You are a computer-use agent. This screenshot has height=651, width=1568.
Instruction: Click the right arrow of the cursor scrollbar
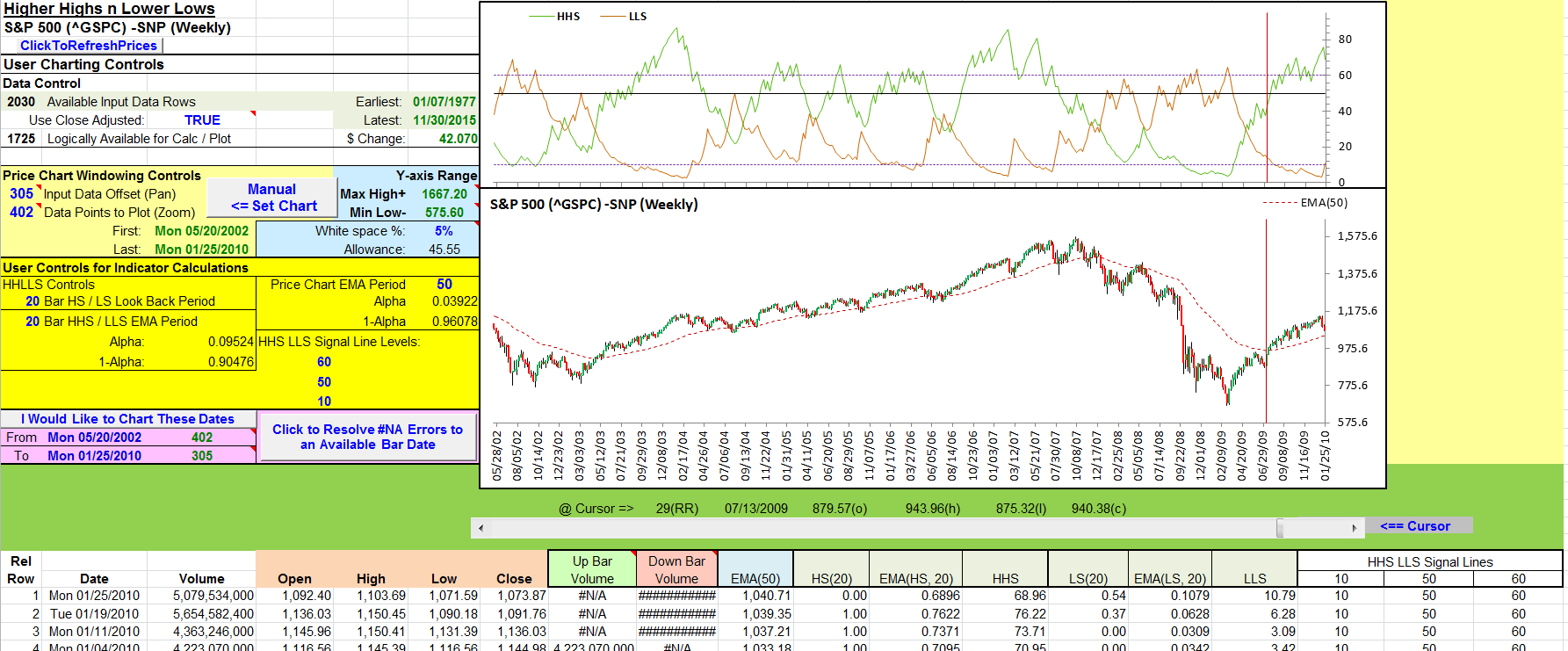(x=1354, y=528)
